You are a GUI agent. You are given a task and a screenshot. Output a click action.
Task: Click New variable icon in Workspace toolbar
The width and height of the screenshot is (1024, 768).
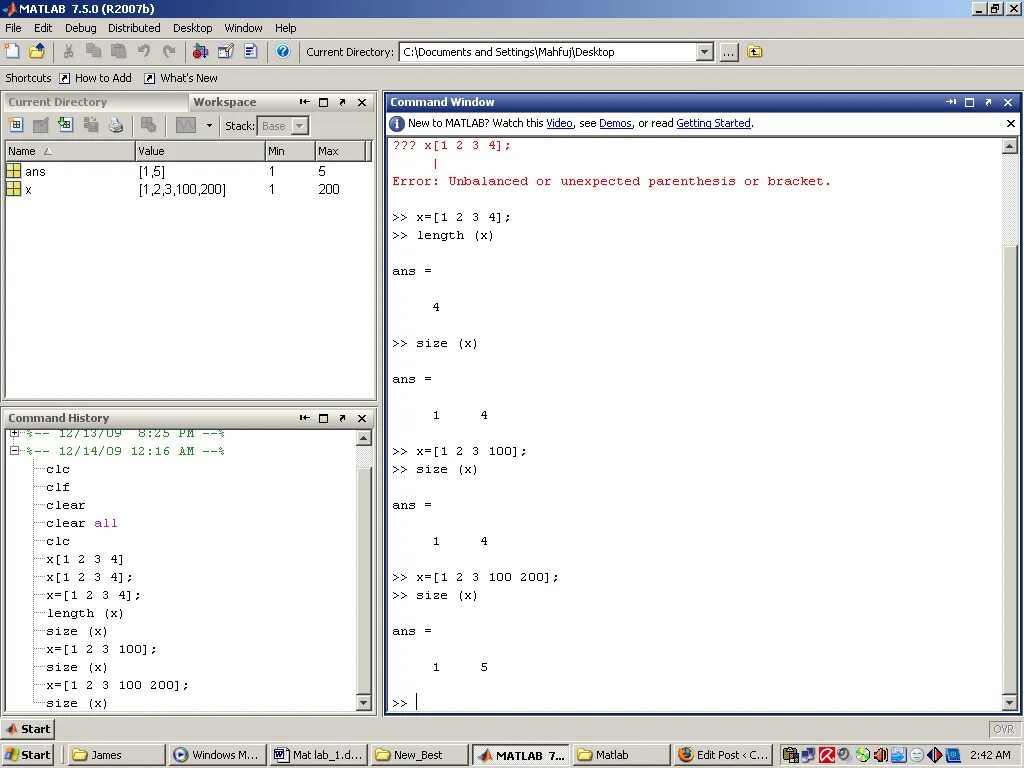coord(16,125)
